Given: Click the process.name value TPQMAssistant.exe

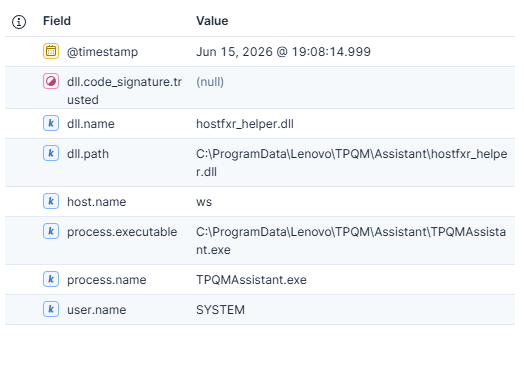Looking at the screenshot, I should pos(251,280).
